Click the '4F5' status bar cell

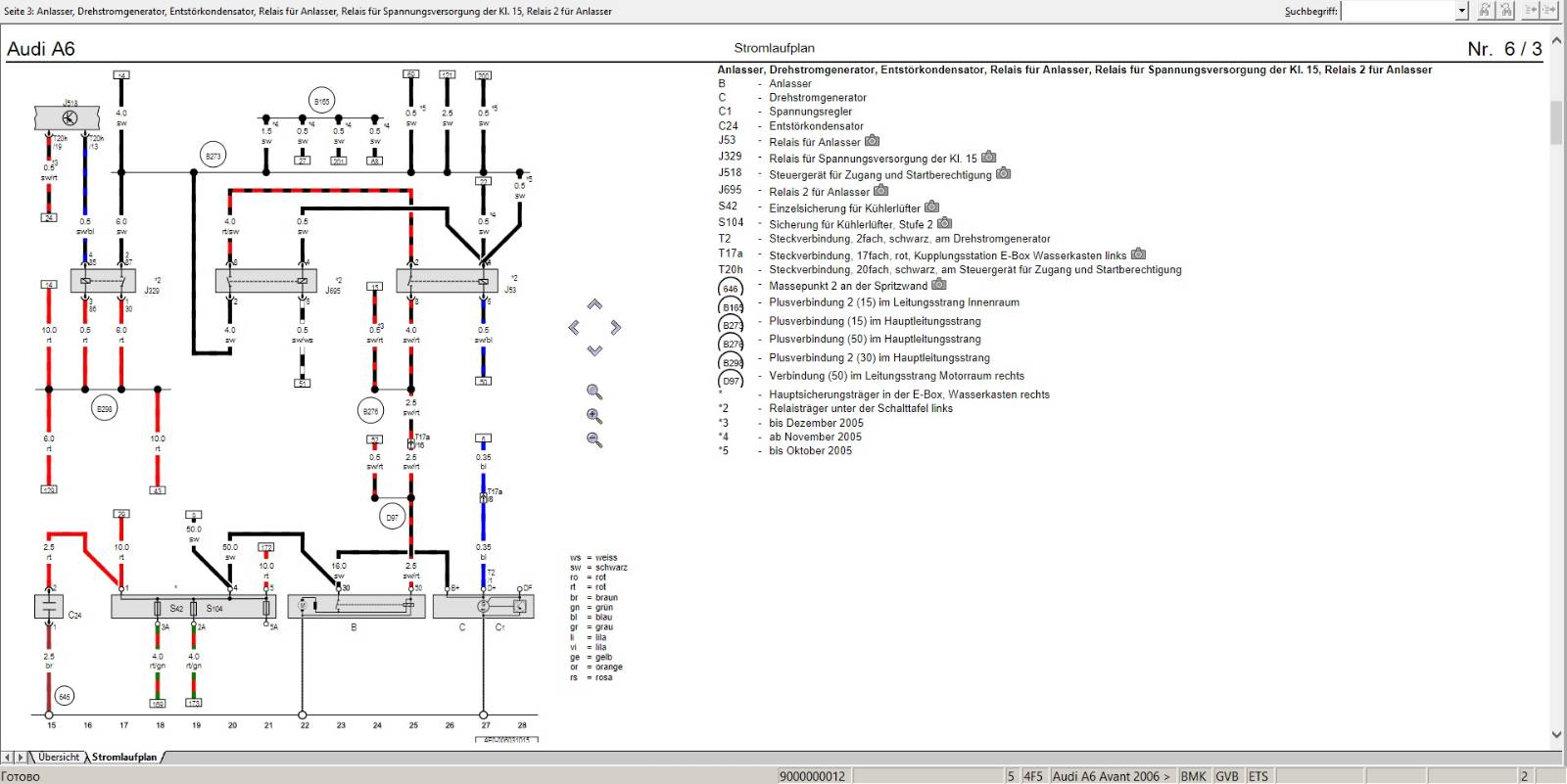(1033, 776)
